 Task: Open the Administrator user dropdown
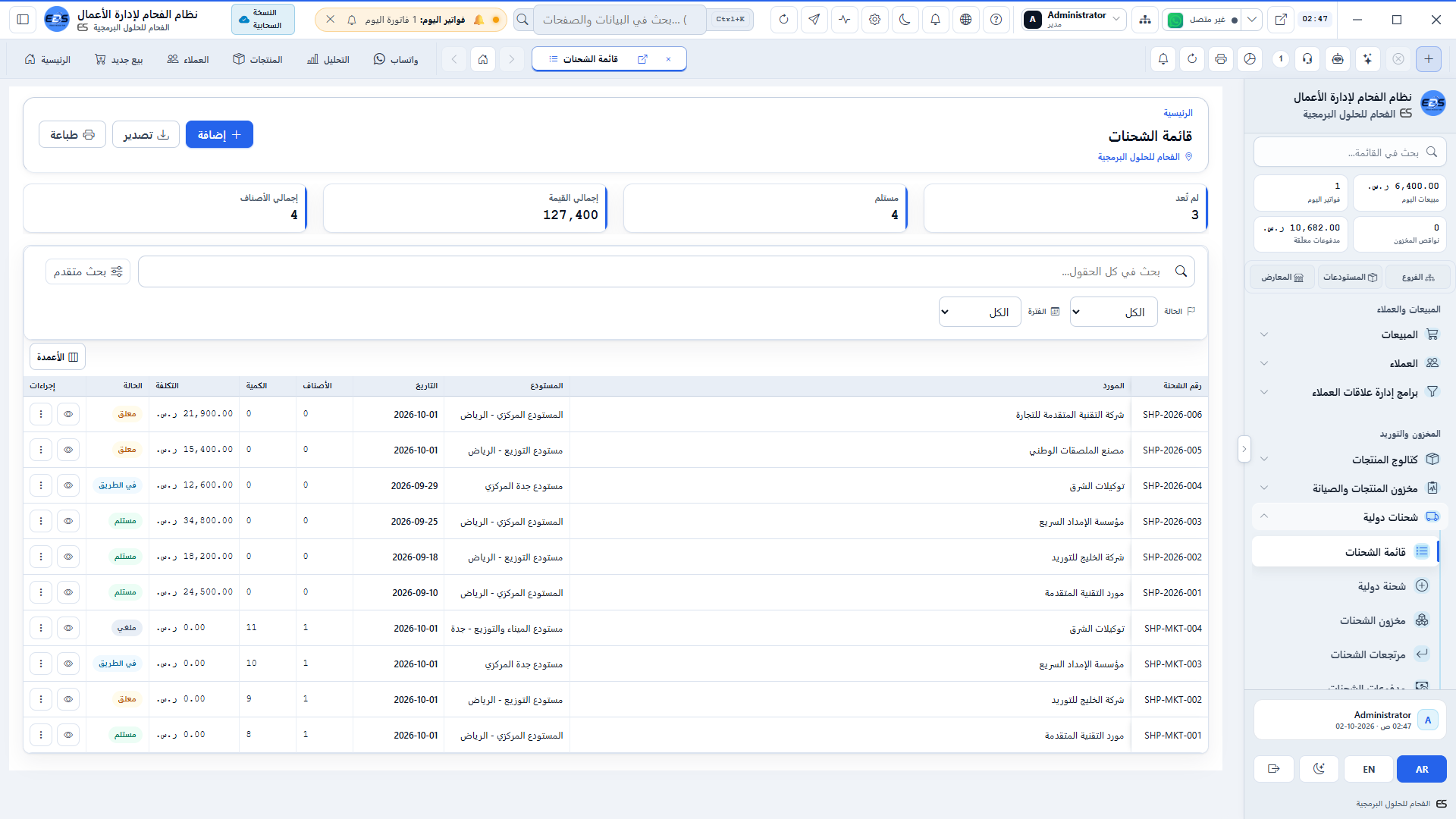[1074, 20]
